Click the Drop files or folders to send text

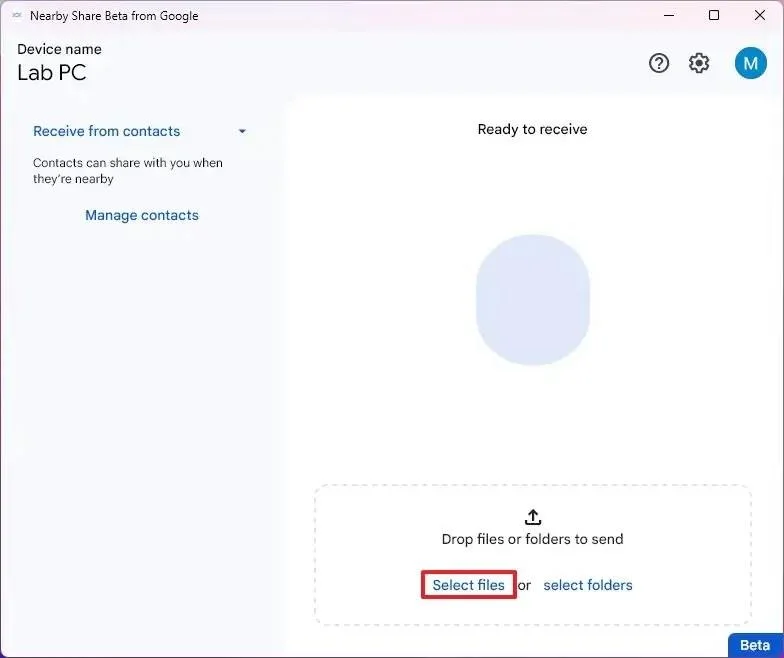(532, 539)
